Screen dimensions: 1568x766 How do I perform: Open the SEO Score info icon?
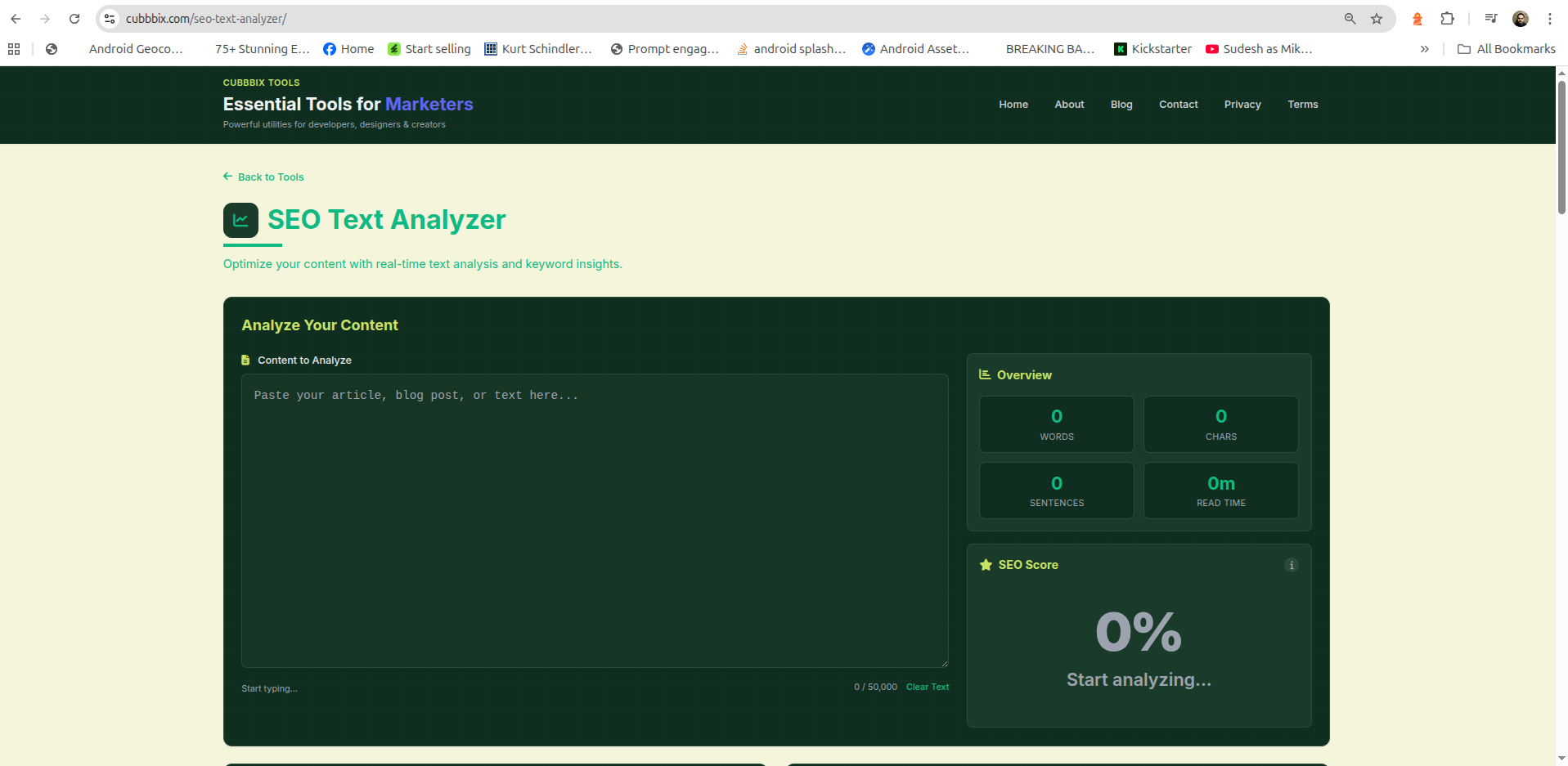(x=1291, y=565)
